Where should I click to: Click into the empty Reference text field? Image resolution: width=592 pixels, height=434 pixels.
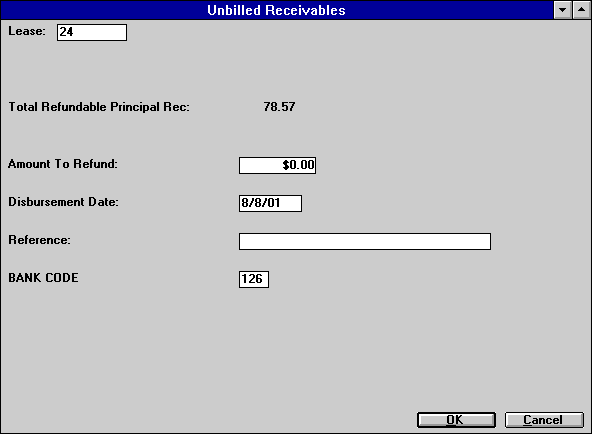click(365, 241)
